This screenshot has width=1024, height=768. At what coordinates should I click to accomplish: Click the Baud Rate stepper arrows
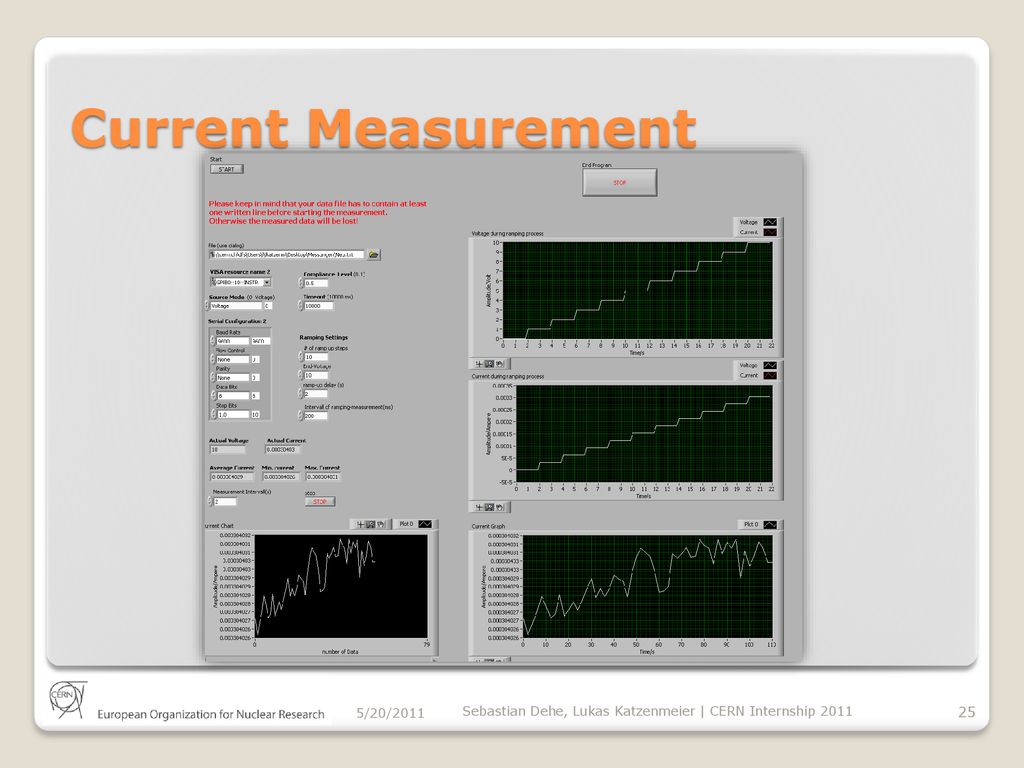212,341
